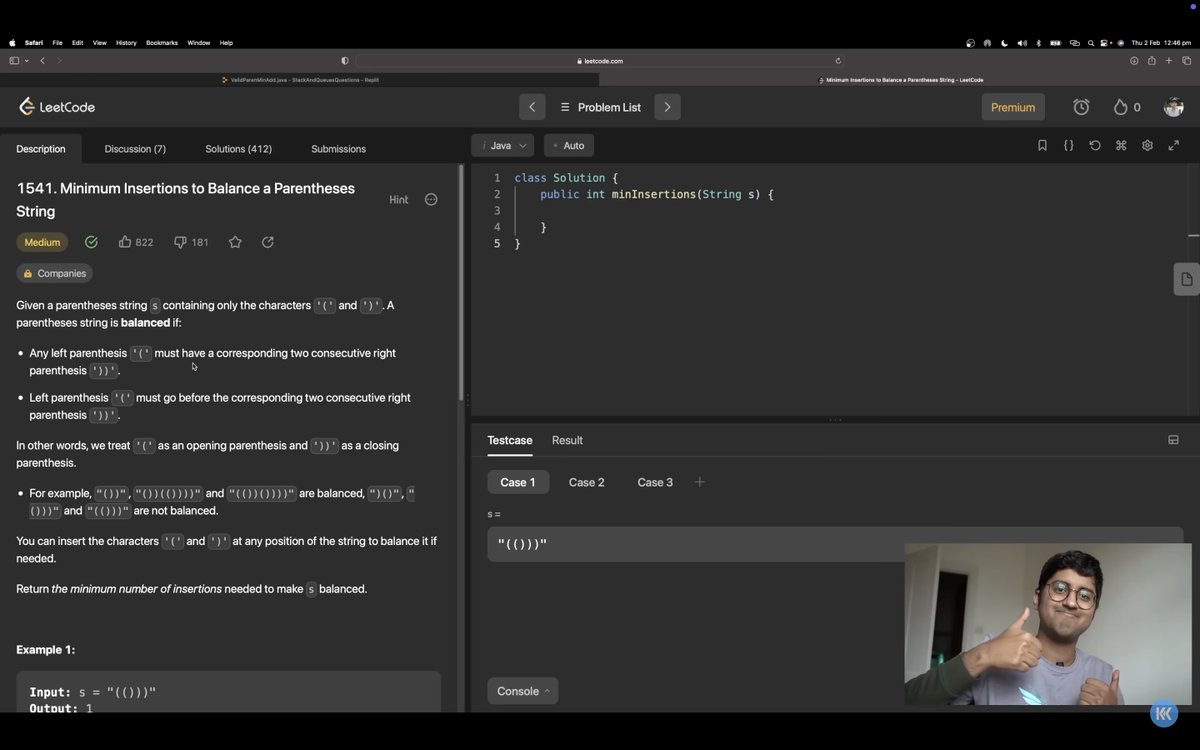Select Case 1 testcase
Viewport: 1200px width, 750px height.
coord(518,482)
